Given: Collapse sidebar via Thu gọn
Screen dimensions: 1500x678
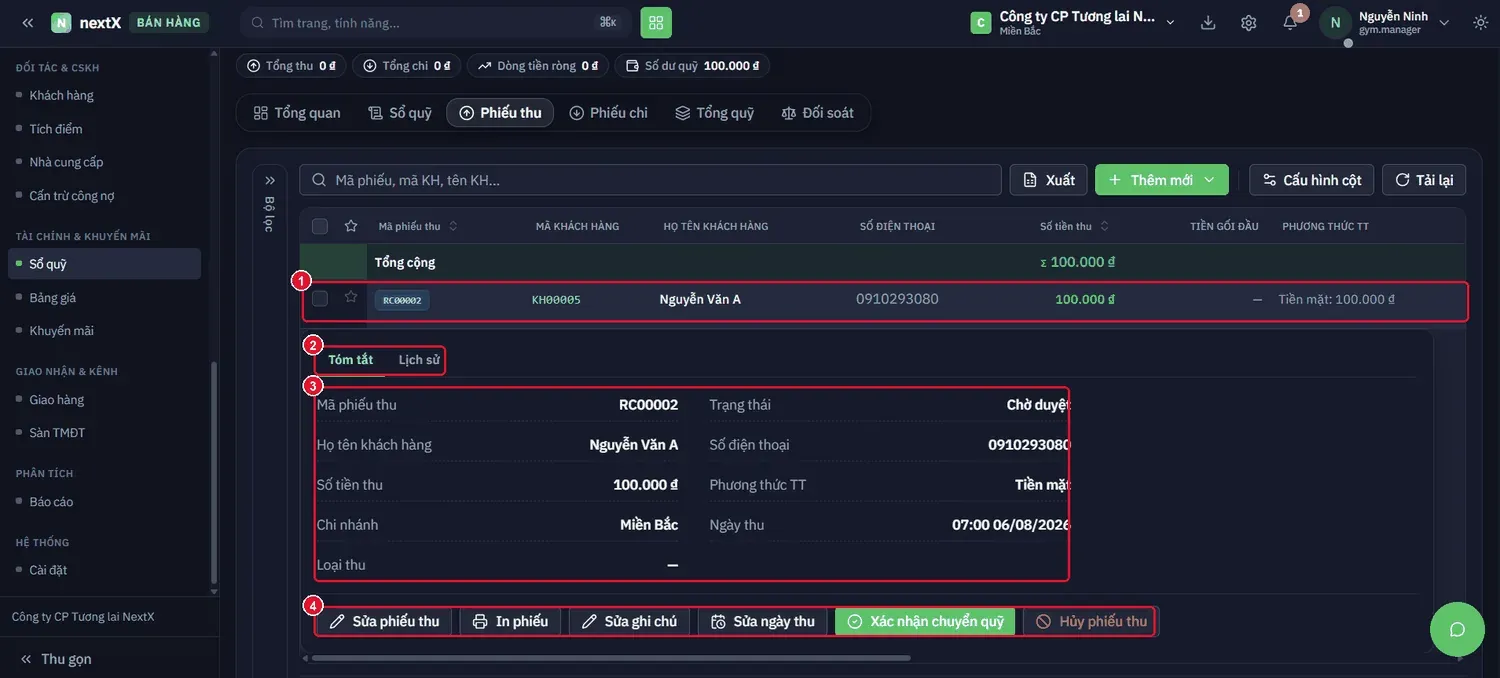Looking at the screenshot, I should (x=56, y=659).
